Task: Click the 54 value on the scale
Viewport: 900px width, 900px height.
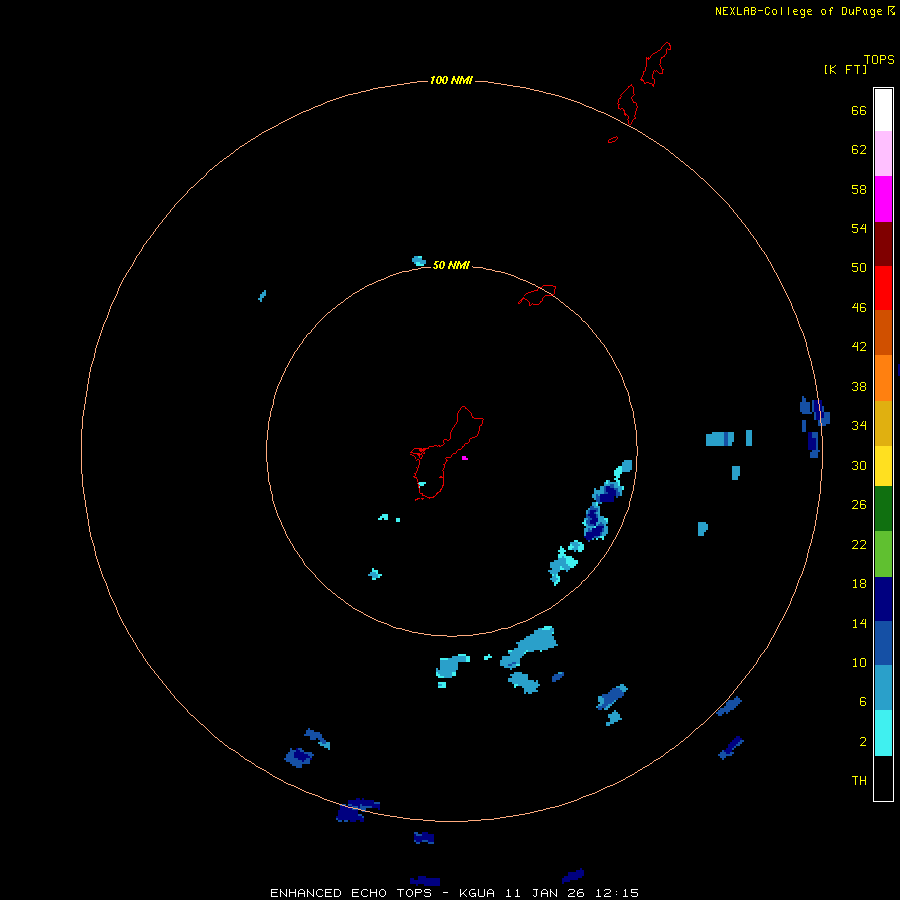Action: [x=859, y=228]
